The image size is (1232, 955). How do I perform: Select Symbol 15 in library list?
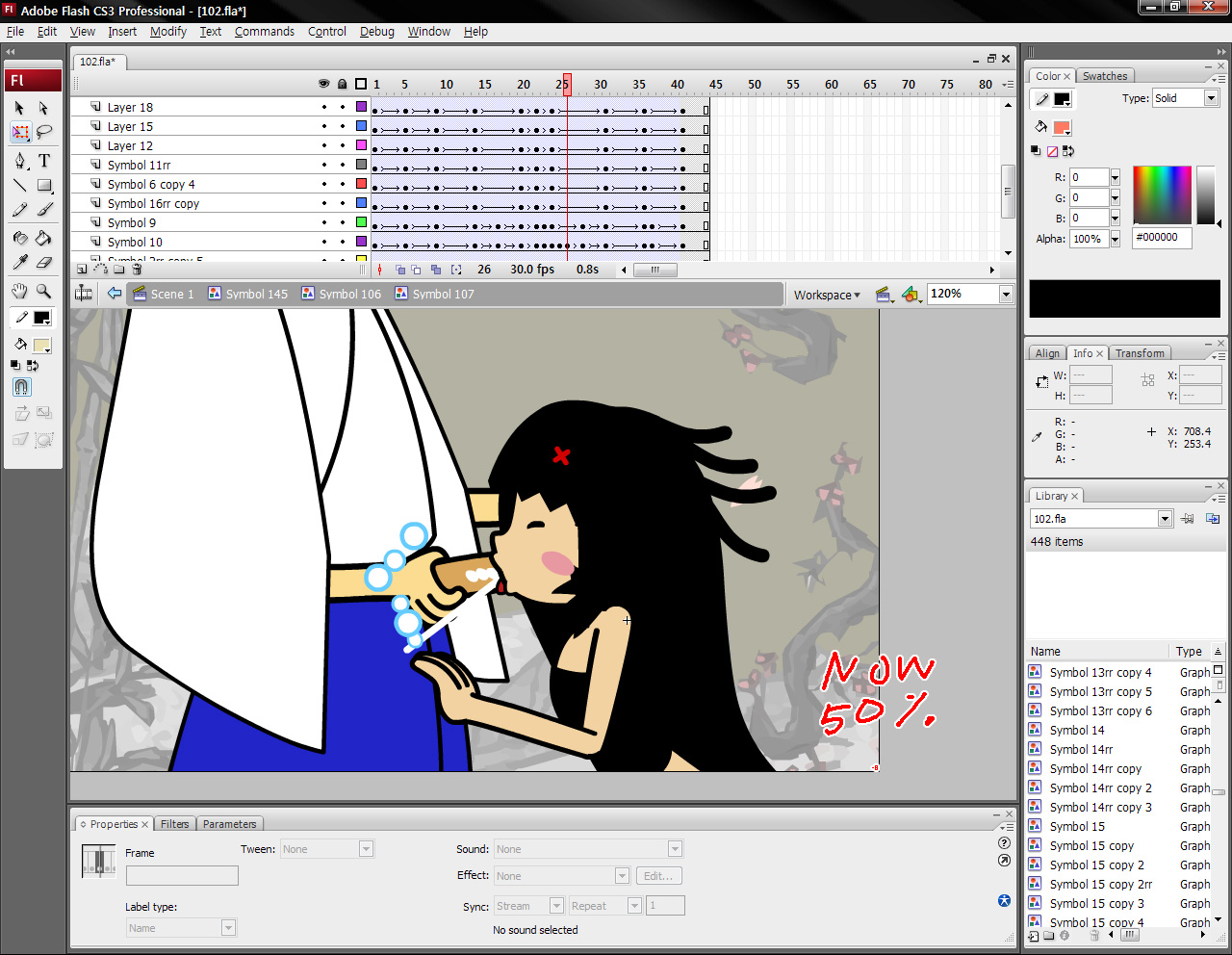tap(1077, 827)
